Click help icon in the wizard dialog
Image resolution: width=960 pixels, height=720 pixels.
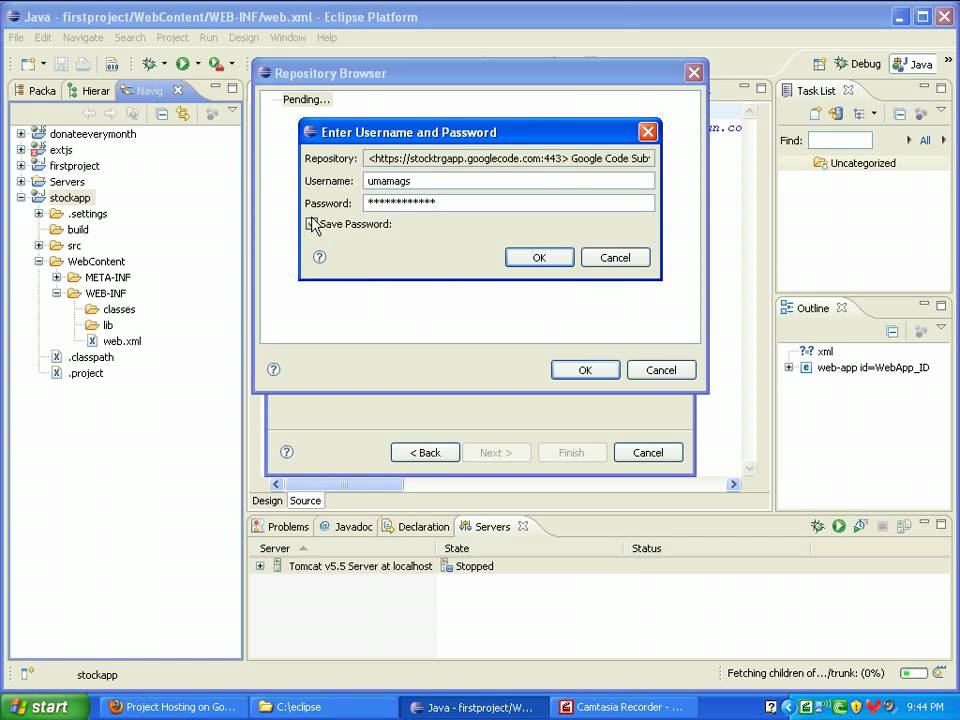point(287,452)
